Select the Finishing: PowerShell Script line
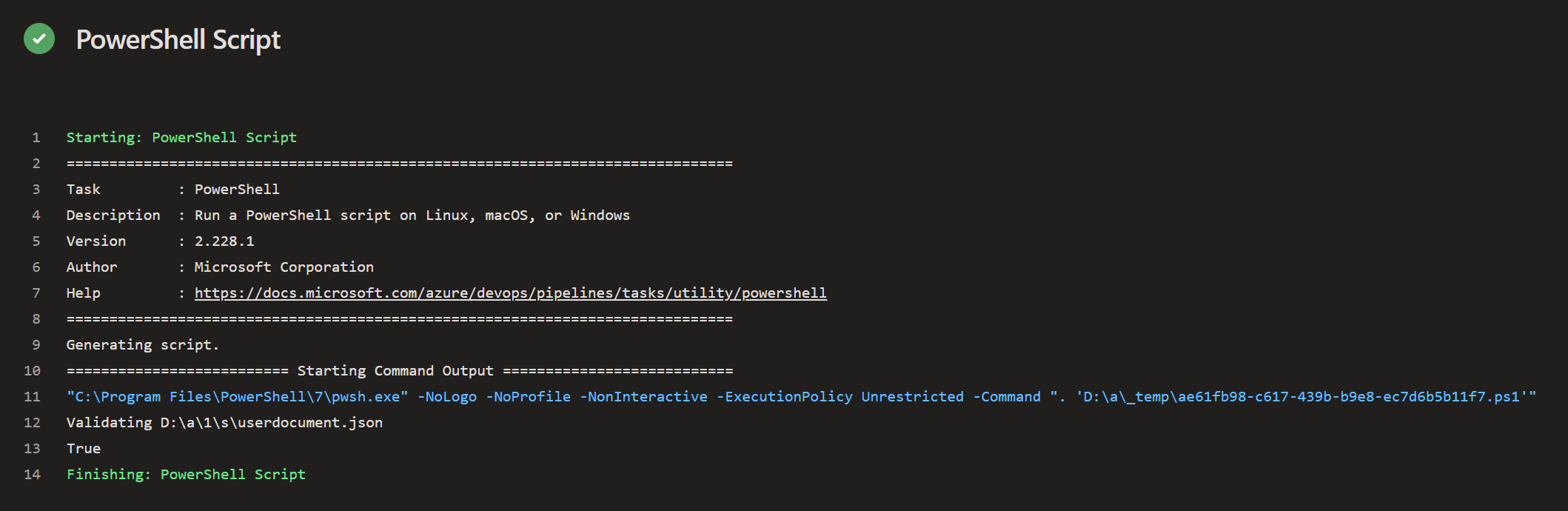Image resolution: width=1568 pixels, height=511 pixels. [x=186, y=475]
